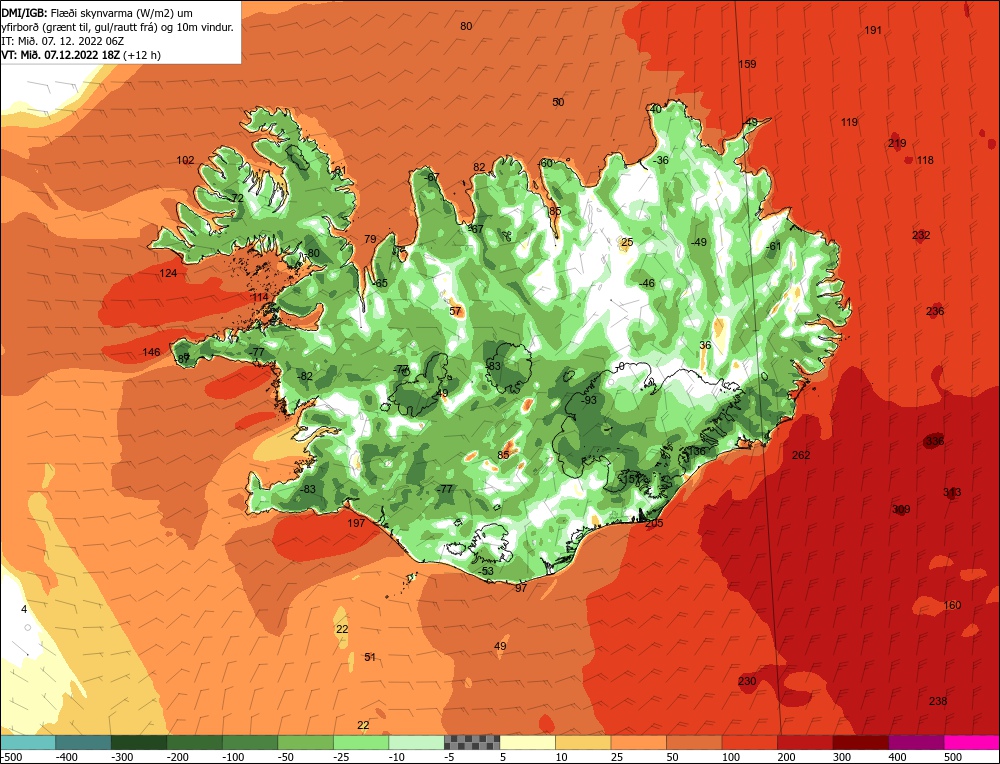Click the 'IT: Mið. 07. 12. 2022 06Z' line
This screenshot has height=764, width=1000.
(x=62, y=41)
